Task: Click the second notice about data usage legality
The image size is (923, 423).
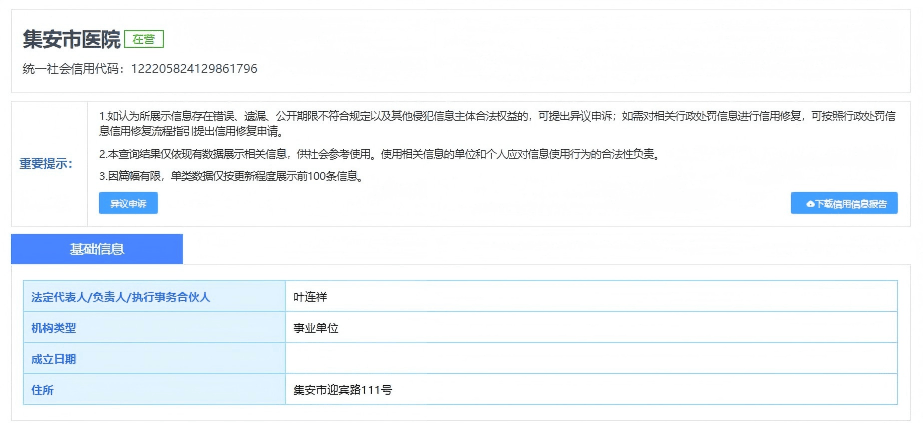Action: click(x=379, y=154)
